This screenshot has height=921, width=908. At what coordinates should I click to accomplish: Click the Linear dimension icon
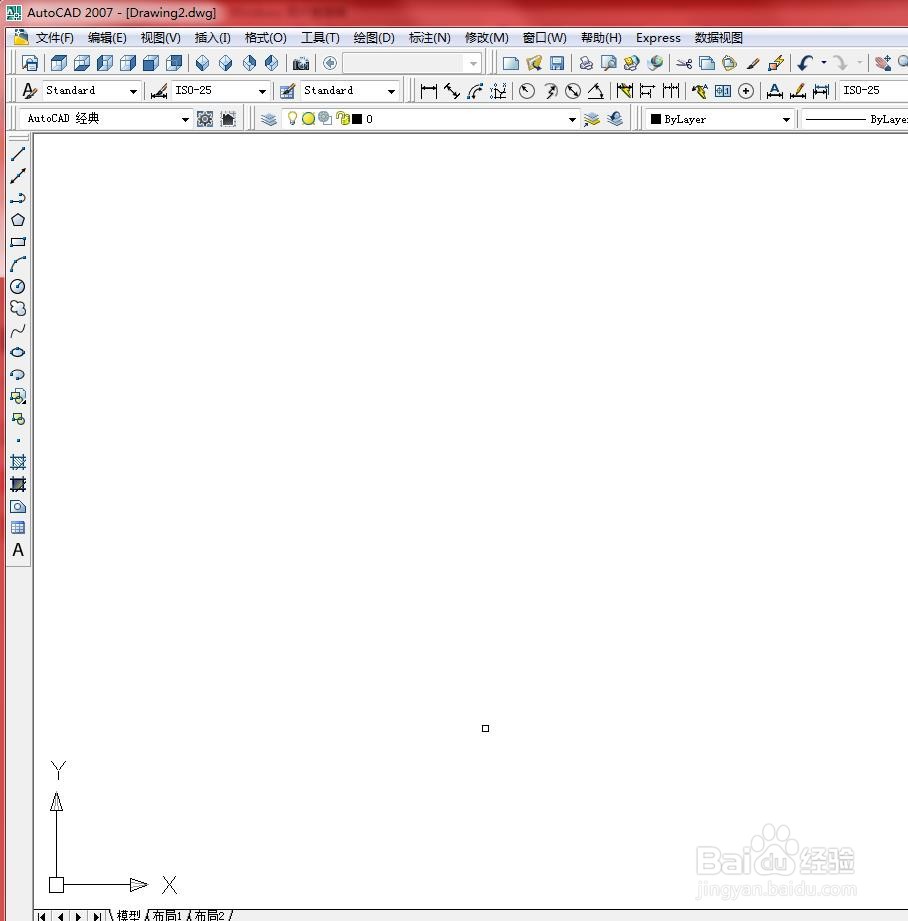[x=429, y=91]
